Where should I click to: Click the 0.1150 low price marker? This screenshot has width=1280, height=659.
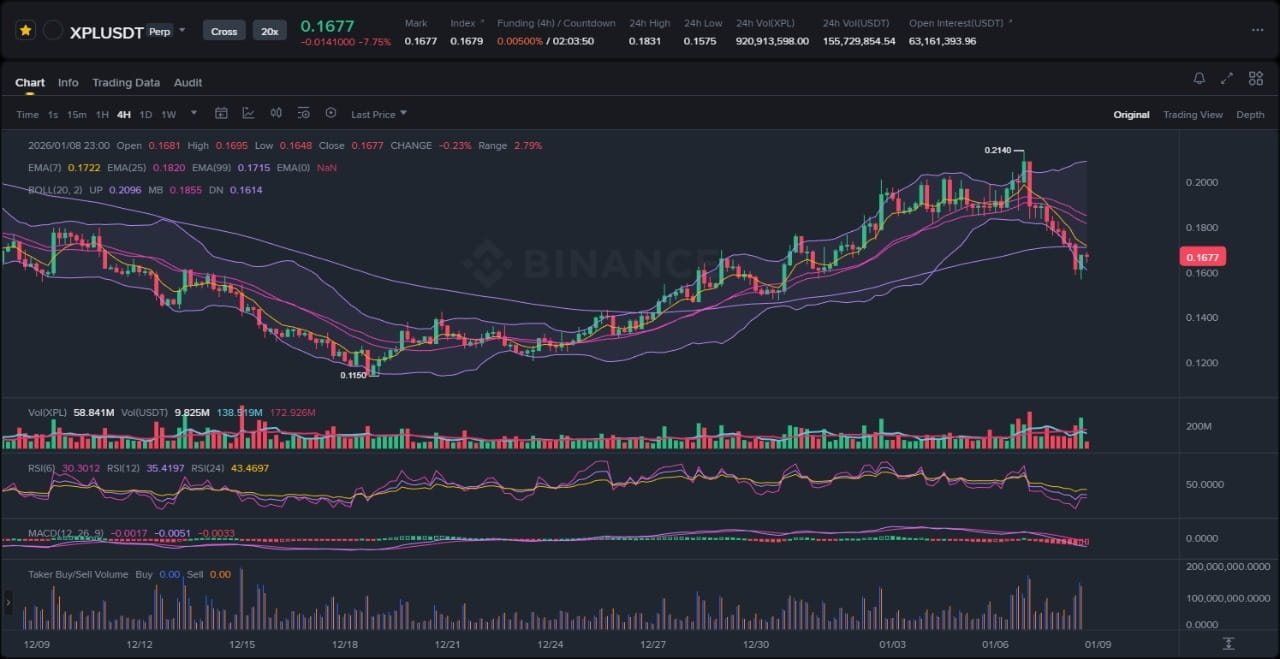353,375
